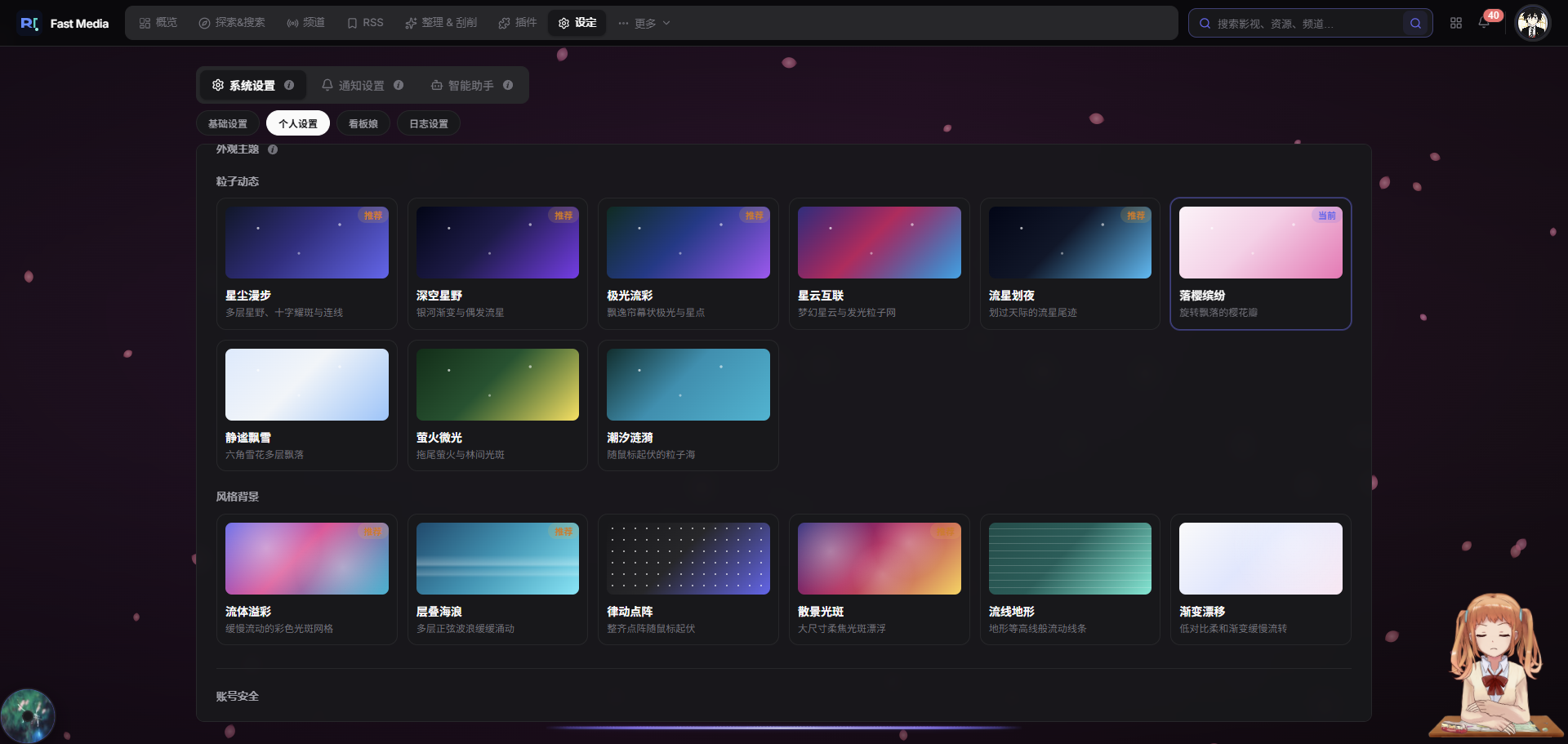Click the floating disc music player icon
1568x744 pixels.
pos(28,716)
